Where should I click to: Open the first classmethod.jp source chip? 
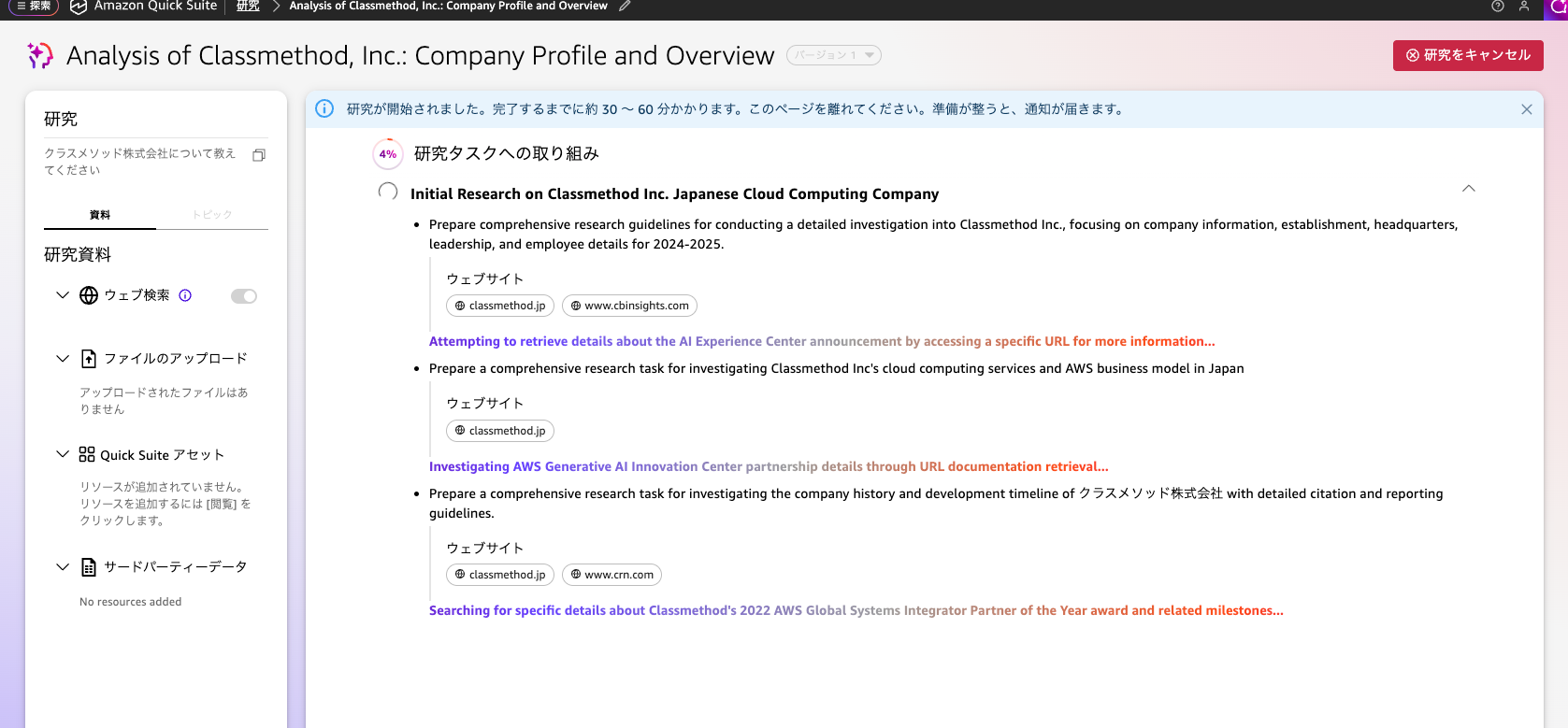tap(500, 306)
